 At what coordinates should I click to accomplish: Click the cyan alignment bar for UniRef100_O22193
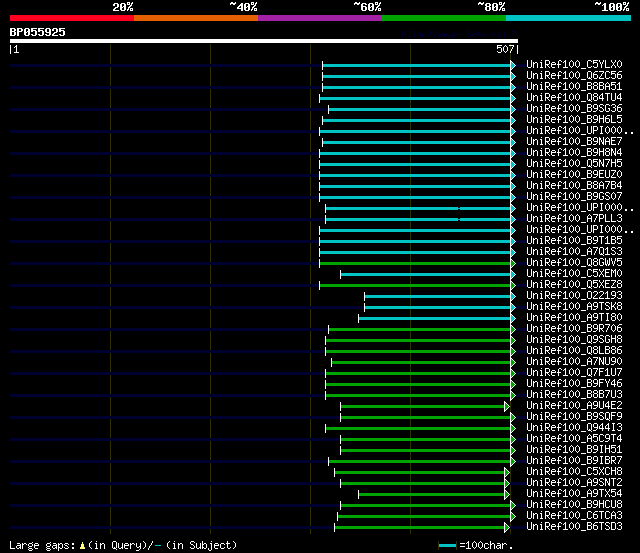click(438, 297)
